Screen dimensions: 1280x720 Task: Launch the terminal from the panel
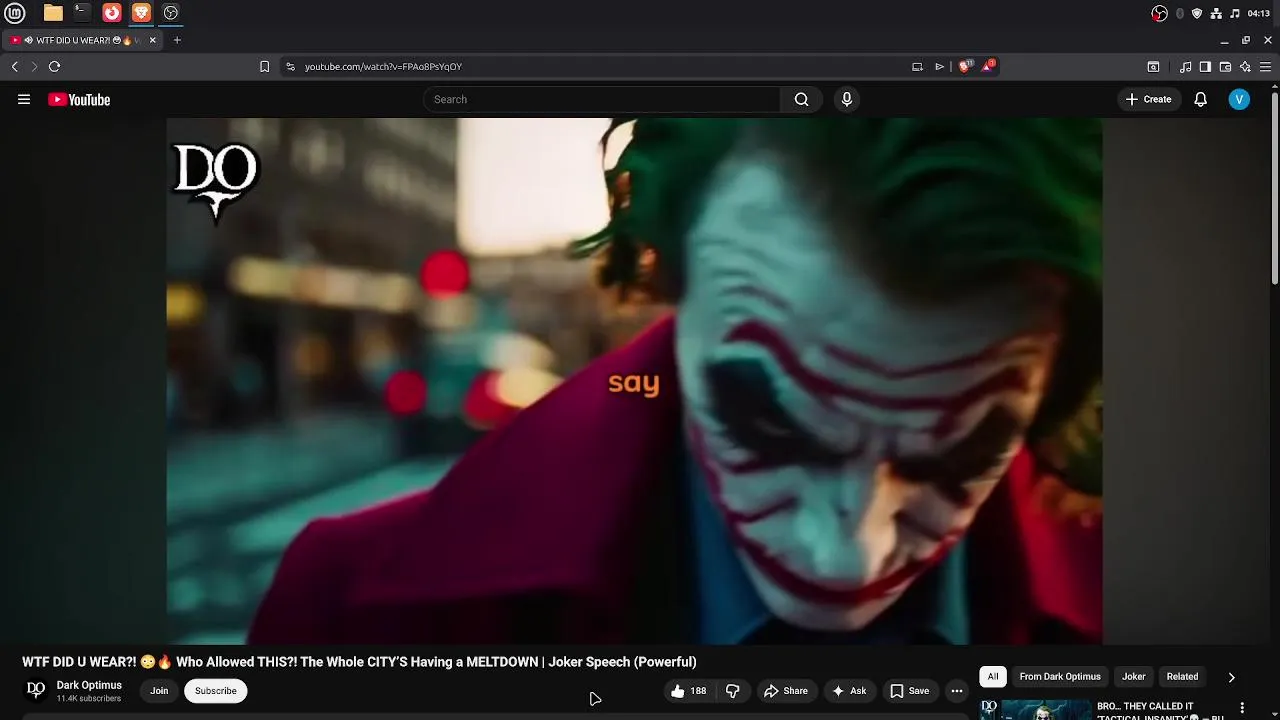82,13
